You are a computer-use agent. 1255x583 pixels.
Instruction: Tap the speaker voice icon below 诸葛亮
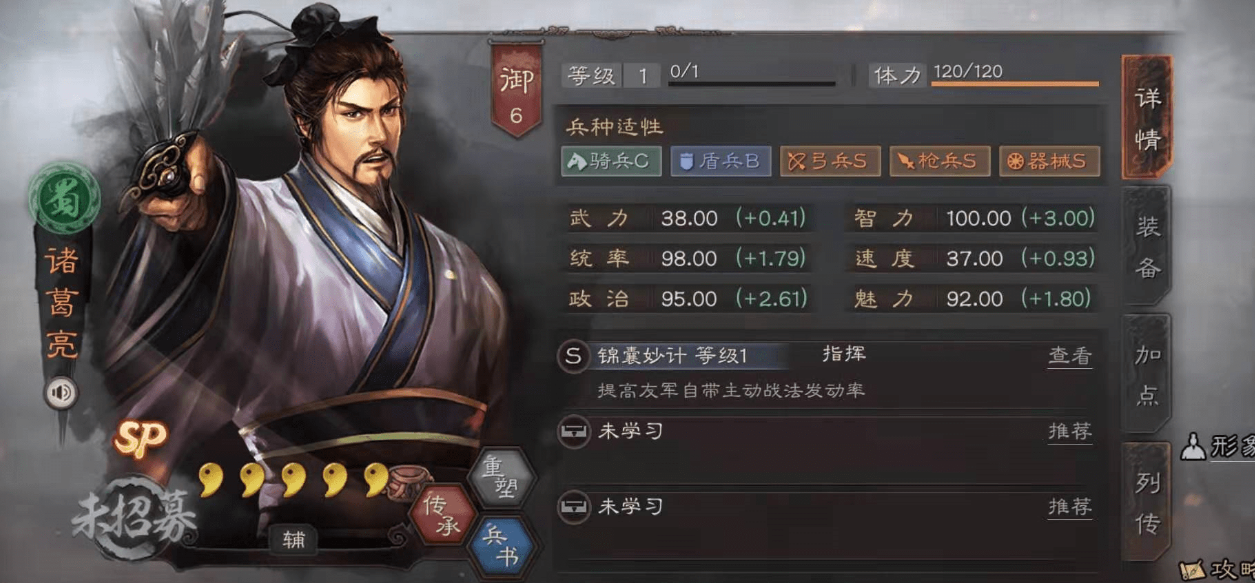[61, 393]
